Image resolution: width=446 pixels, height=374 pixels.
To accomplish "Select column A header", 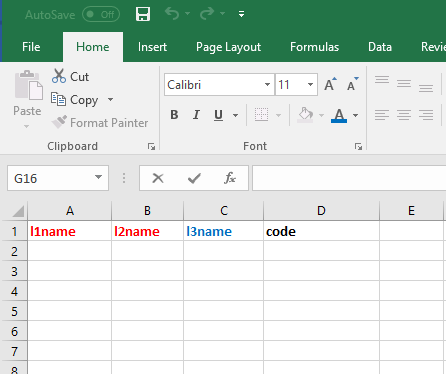I will [x=70, y=211].
